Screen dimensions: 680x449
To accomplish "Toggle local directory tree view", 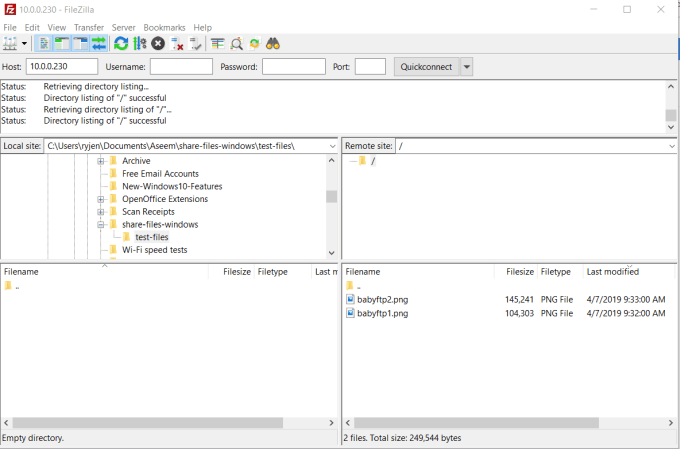I will [x=62, y=44].
